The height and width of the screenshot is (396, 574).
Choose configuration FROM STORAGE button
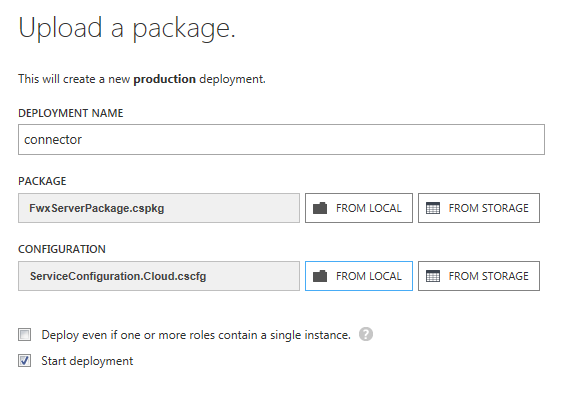point(479,276)
